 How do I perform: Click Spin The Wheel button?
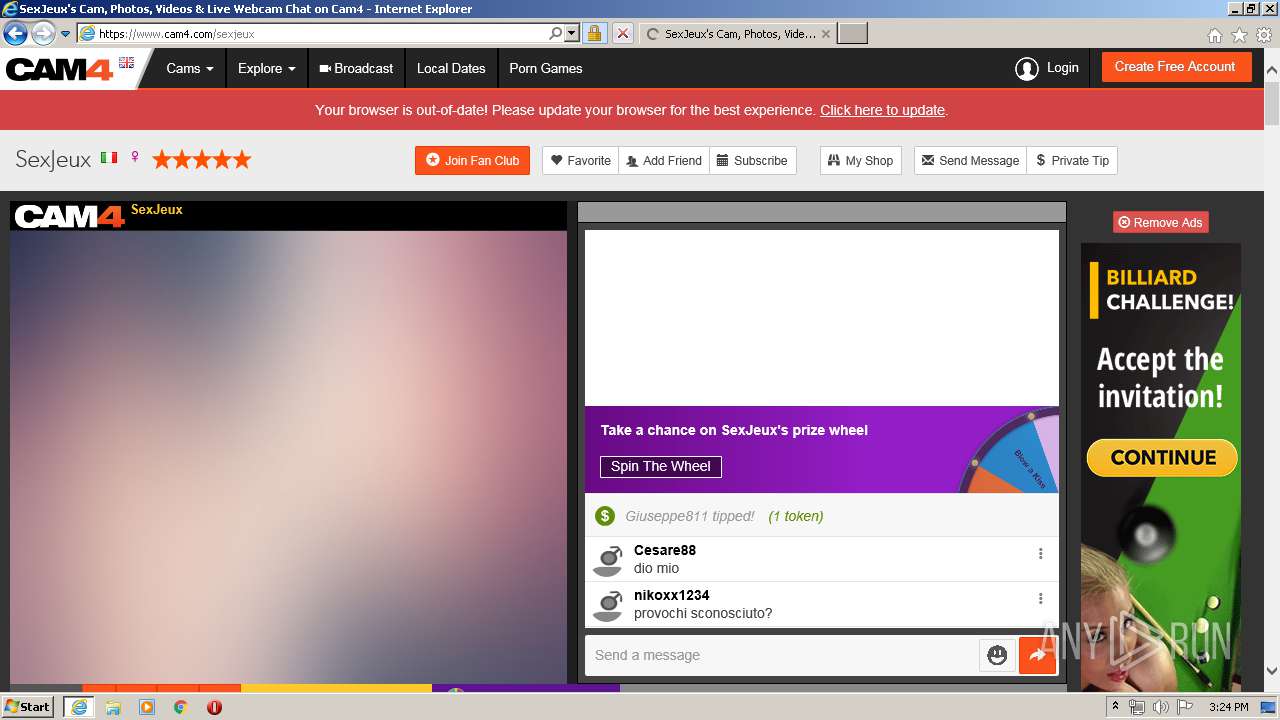tap(660, 466)
